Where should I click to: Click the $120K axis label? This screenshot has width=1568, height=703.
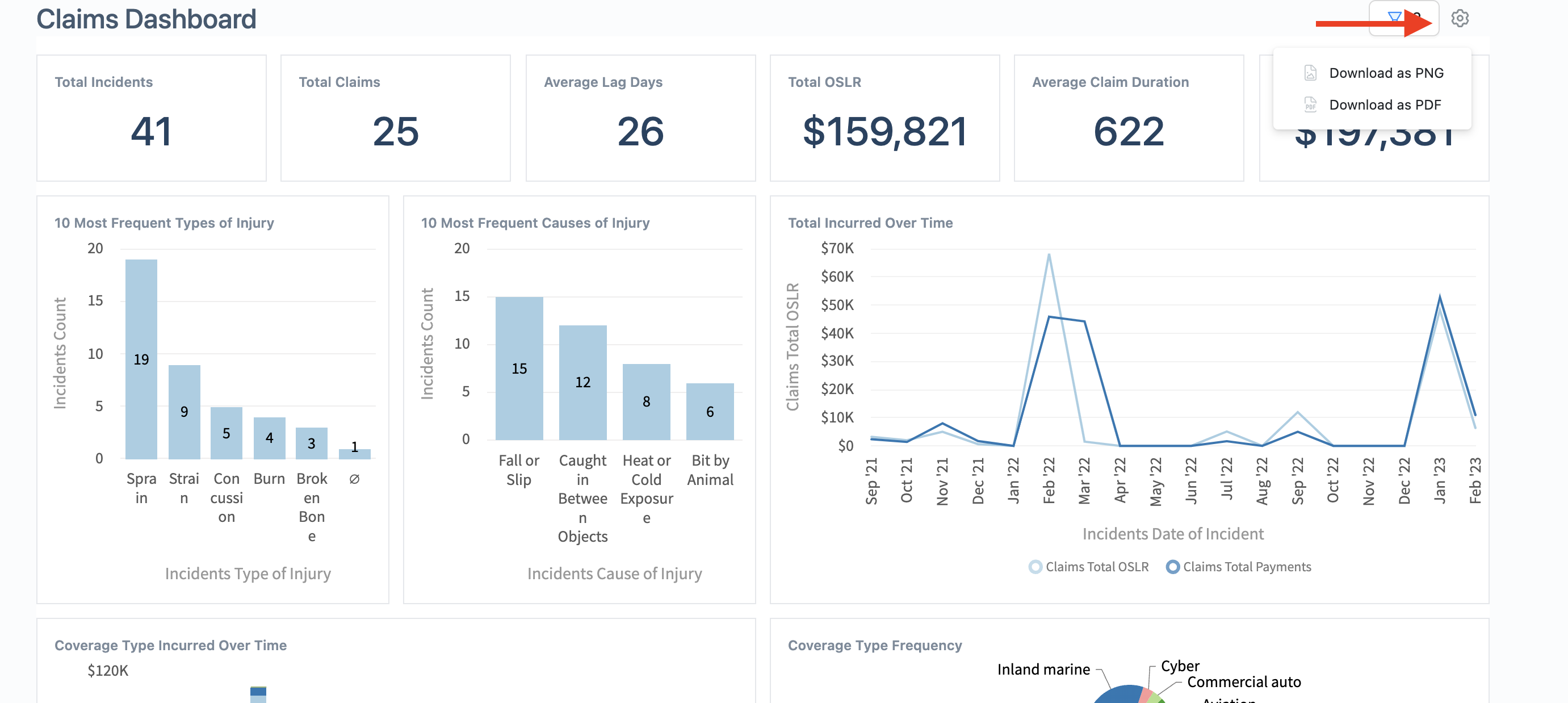pos(108,671)
